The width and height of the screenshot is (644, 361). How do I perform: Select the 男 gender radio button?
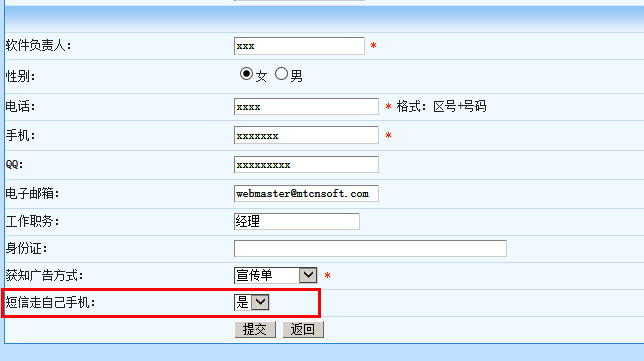click(281, 74)
